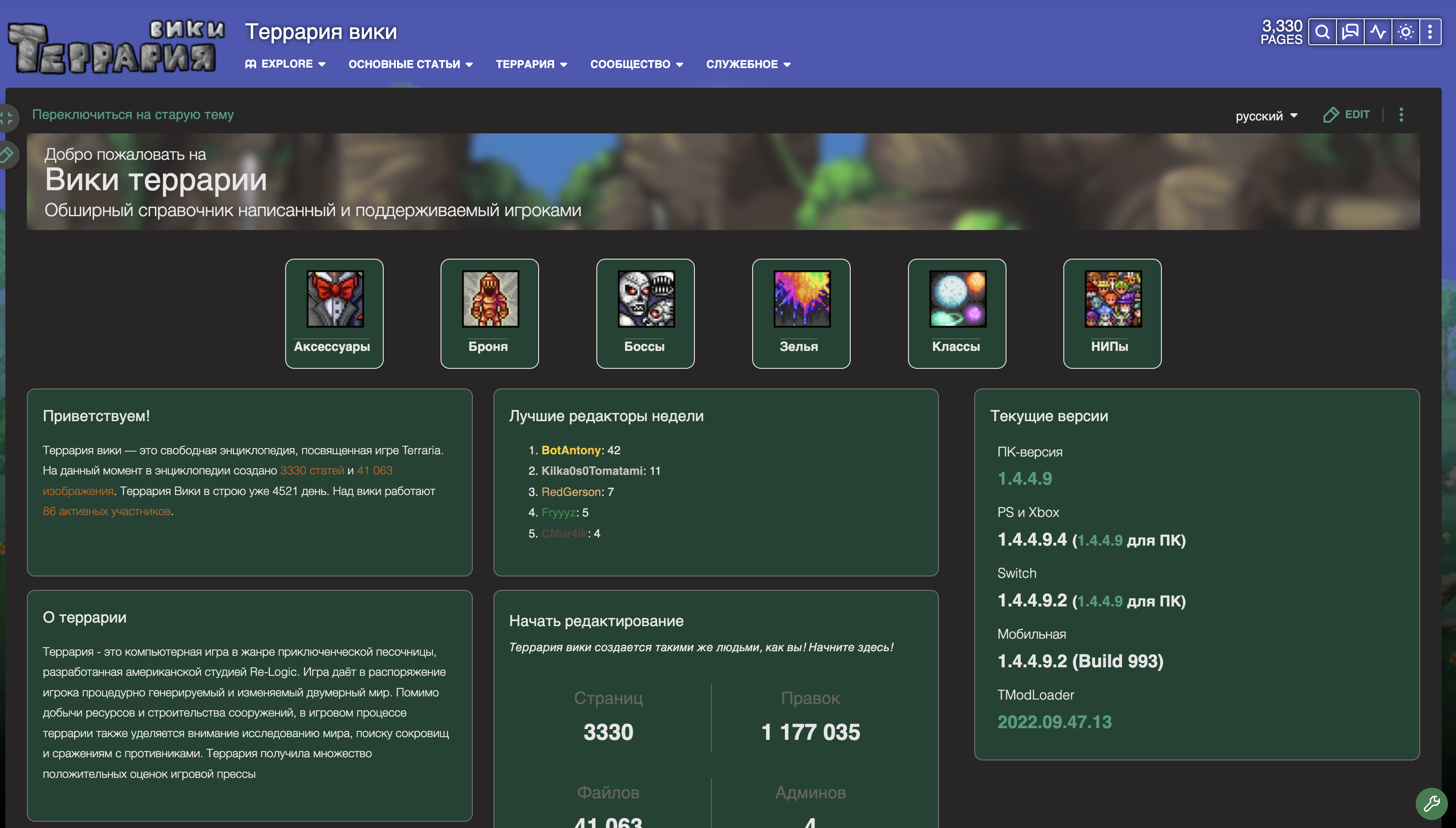Open 1.4.4.9 link in Switch row

tap(1100, 601)
